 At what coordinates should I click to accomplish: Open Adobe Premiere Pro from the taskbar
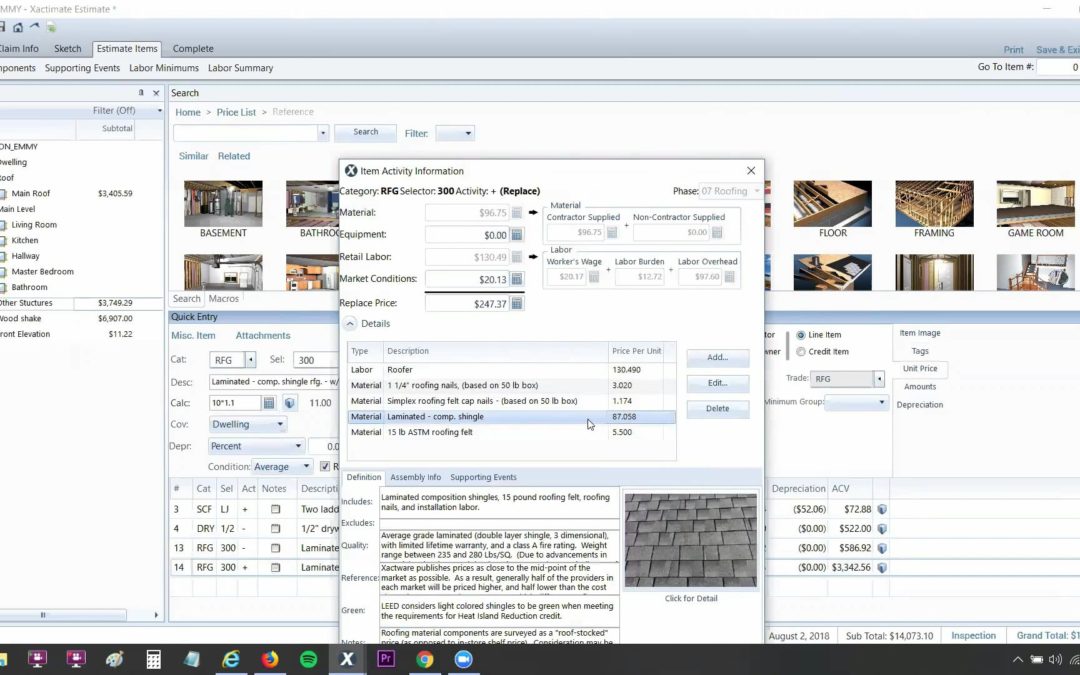pyautogui.click(x=386, y=659)
